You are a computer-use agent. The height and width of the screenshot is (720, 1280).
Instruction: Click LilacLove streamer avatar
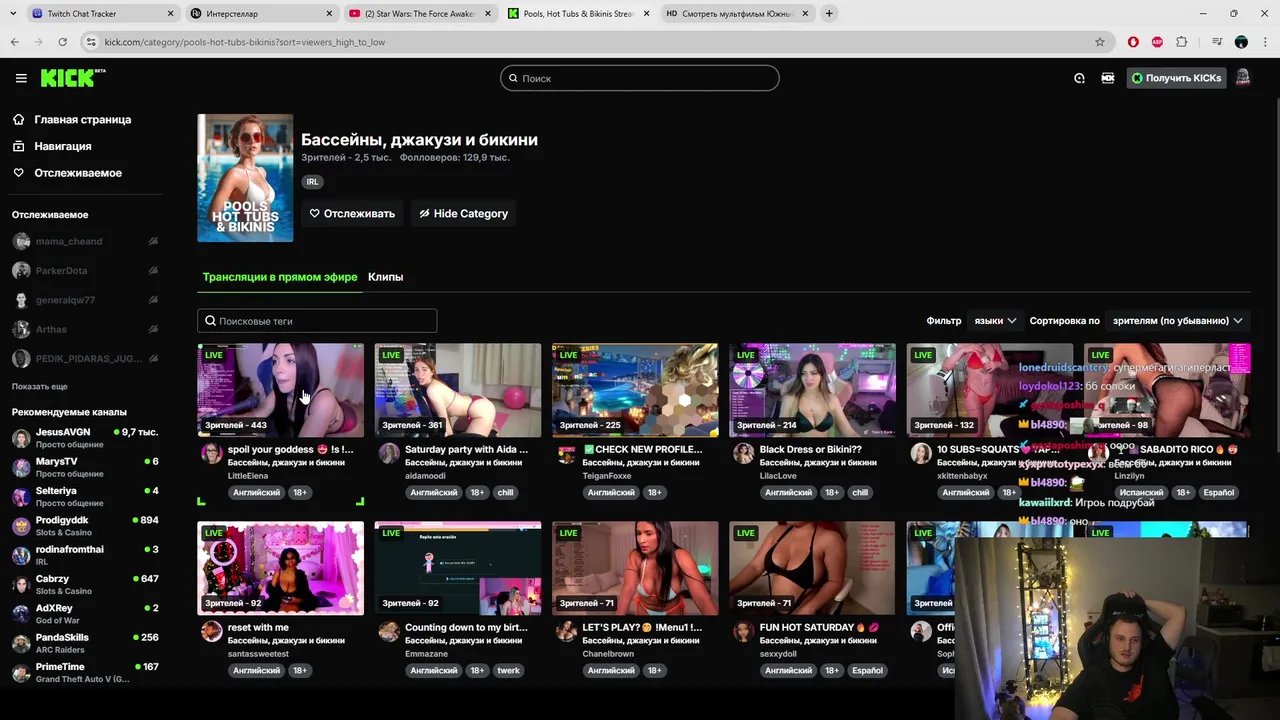coord(743,453)
